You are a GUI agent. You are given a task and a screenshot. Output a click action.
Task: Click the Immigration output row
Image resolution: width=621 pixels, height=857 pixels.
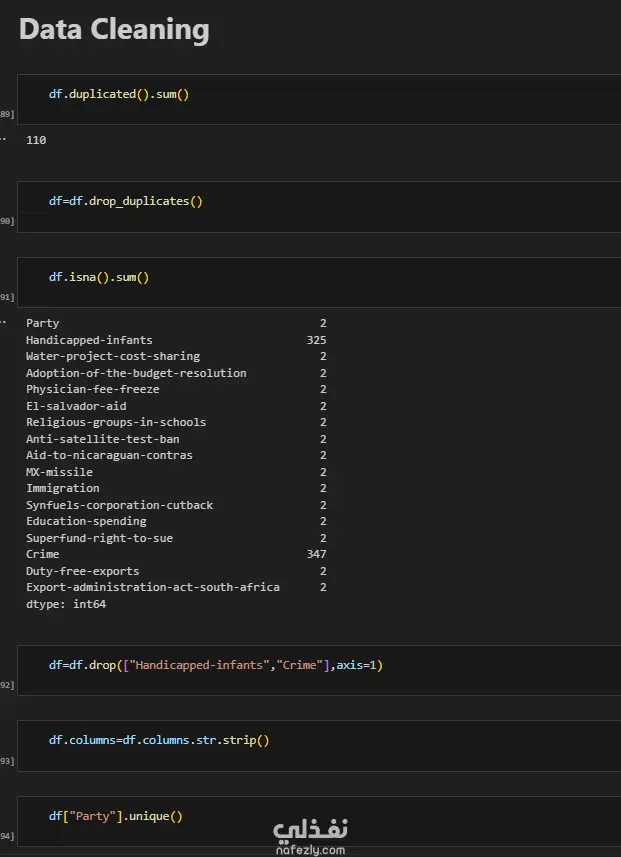63,488
